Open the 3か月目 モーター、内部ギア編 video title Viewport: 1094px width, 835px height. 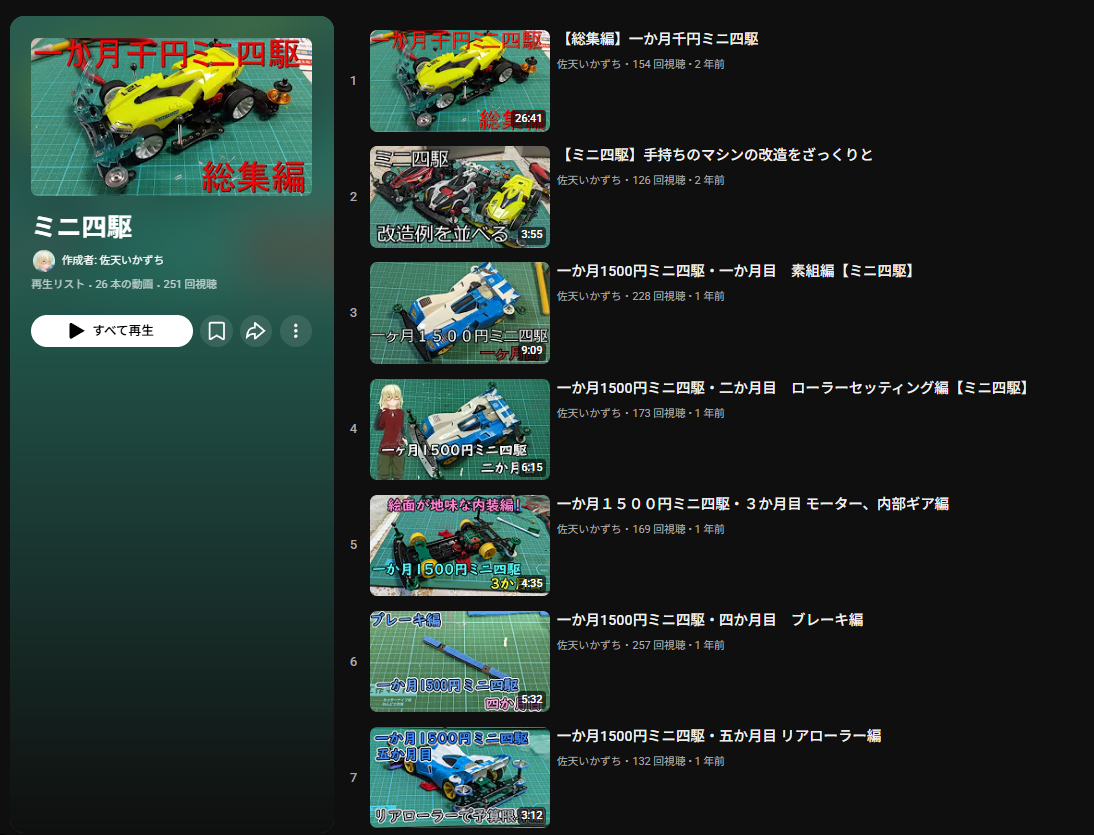752,504
